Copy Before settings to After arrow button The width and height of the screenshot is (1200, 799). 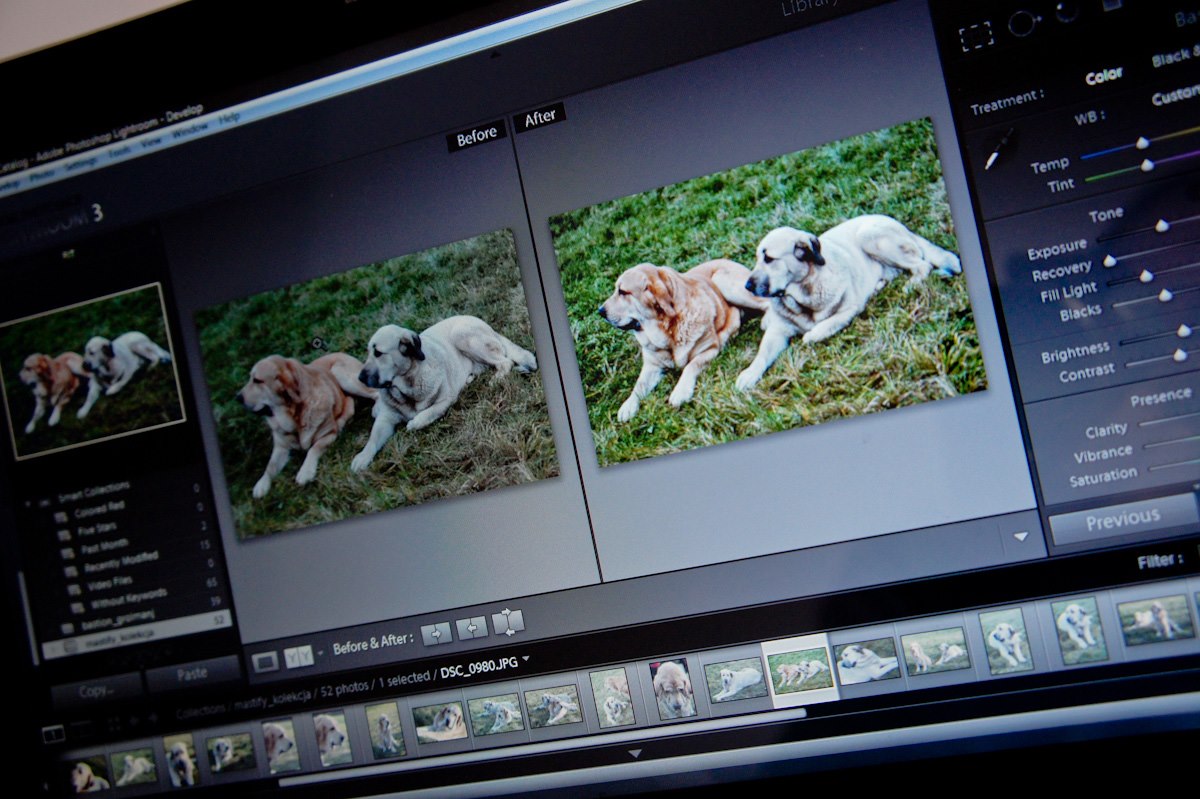tap(437, 633)
